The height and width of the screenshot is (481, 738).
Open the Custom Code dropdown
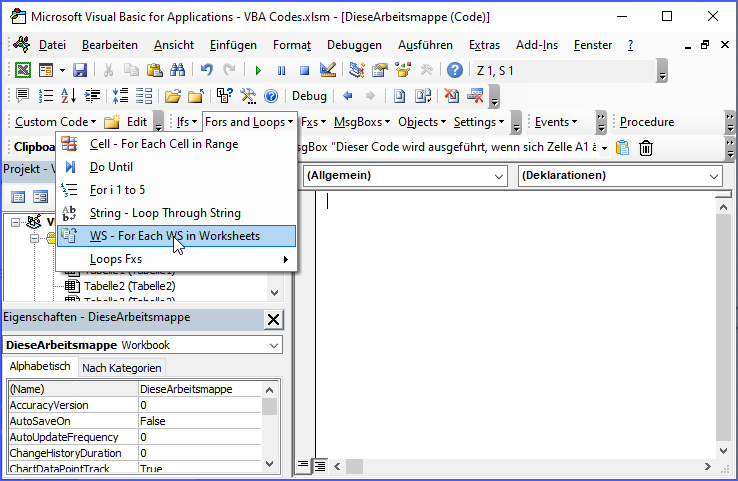[56, 122]
